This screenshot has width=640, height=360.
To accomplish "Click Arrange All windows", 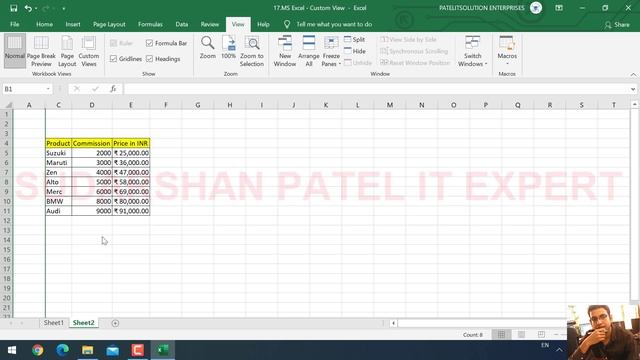I will 309,51.
